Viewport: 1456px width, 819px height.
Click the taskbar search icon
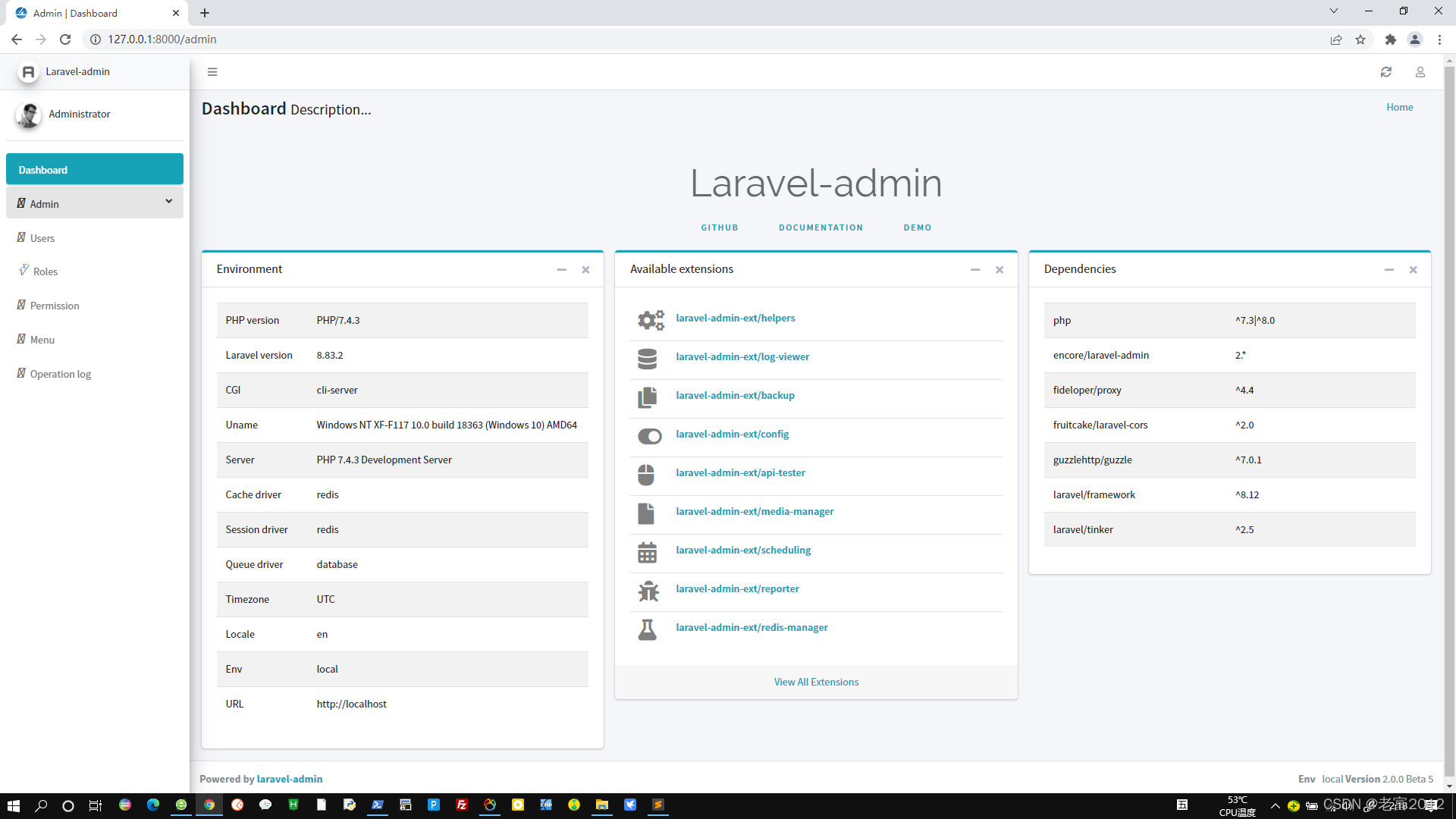tap(41, 805)
